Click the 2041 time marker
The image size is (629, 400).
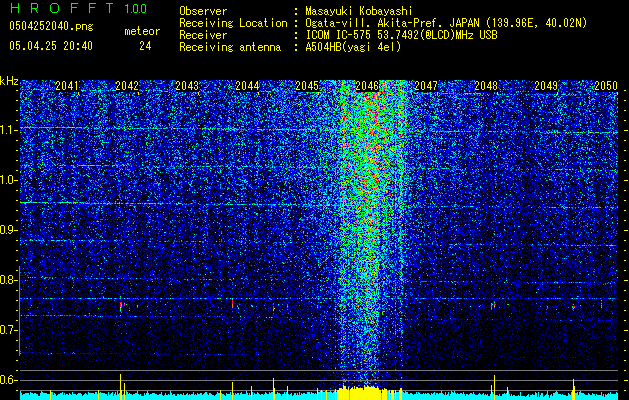tap(67, 86)
